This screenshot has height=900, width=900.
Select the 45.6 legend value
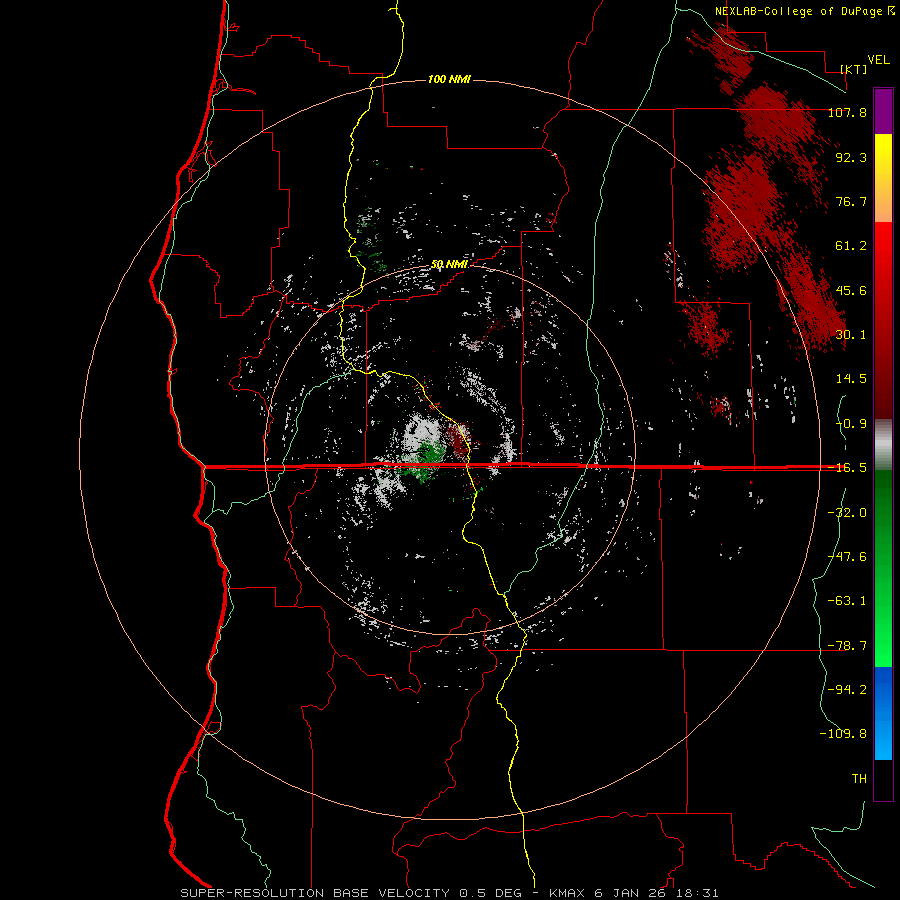(851, 290)
